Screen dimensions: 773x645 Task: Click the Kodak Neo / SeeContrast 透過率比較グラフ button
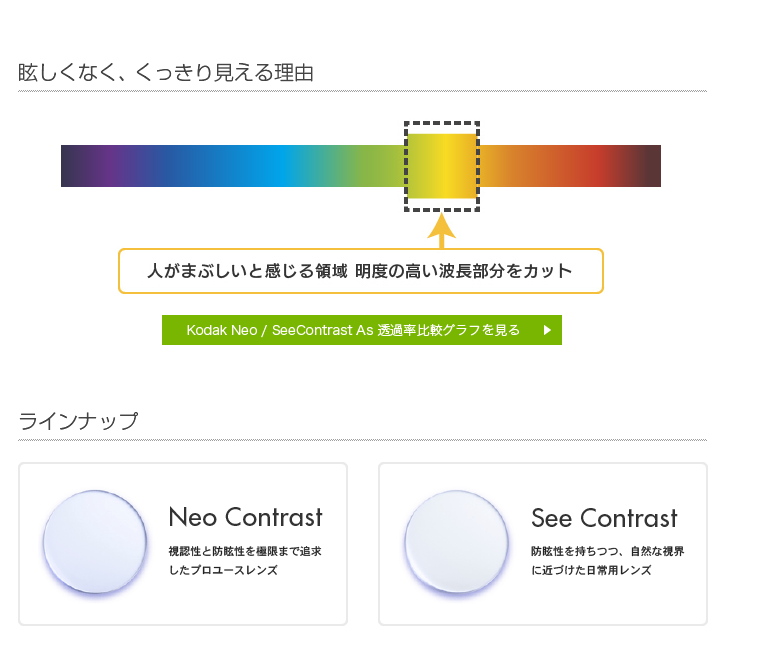[353, 330]
